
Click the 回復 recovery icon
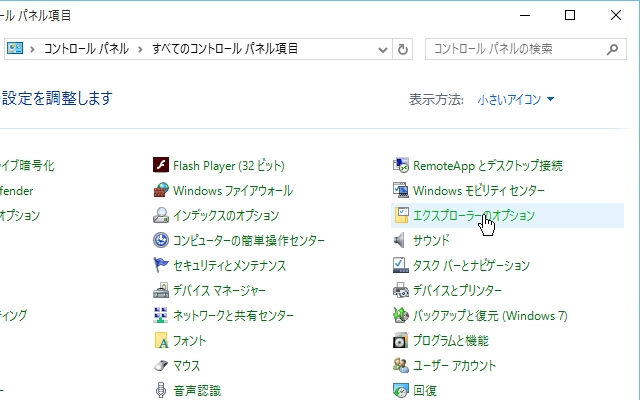(400, 390)
